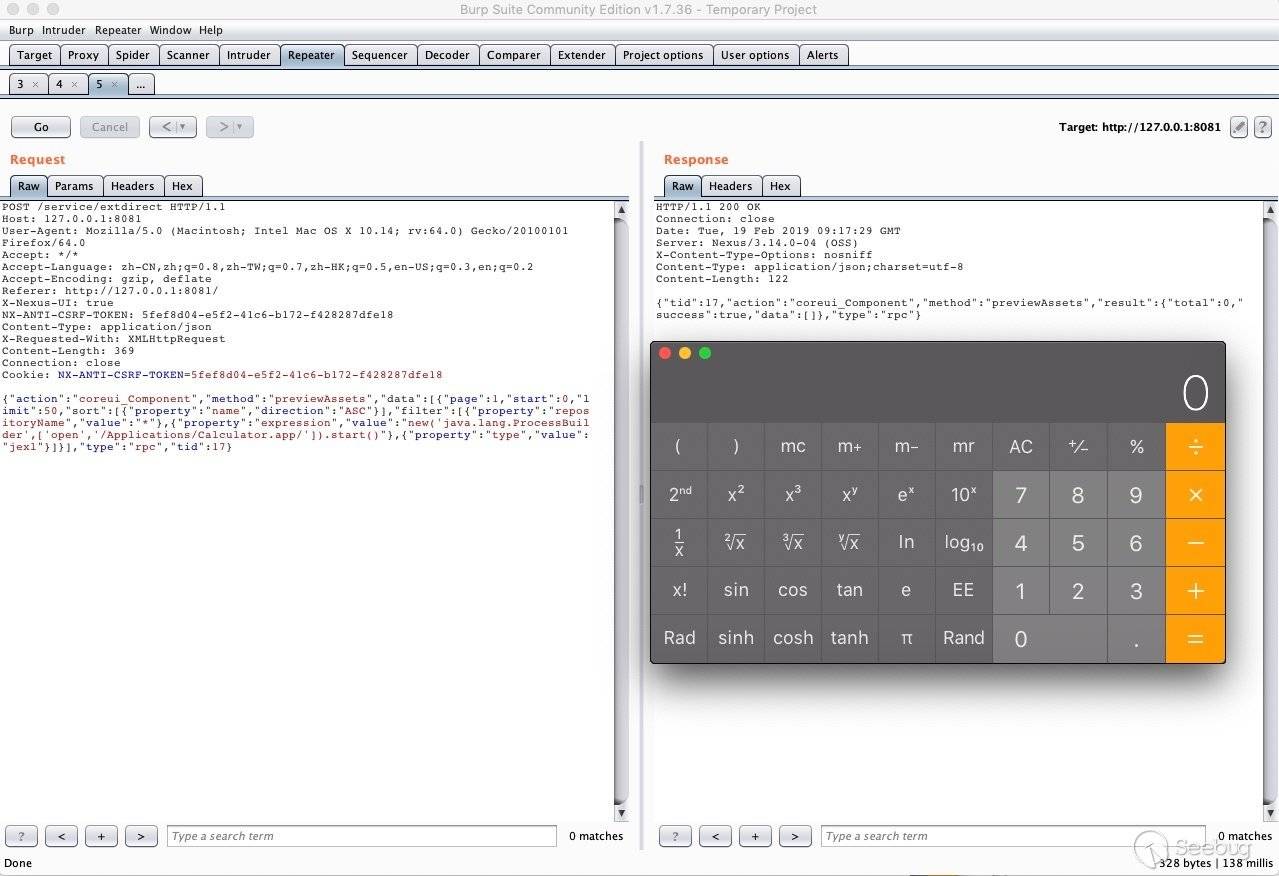Open help via question mark near target
The width and height of the screenshot is (1279, 876).
[1263, 127]
